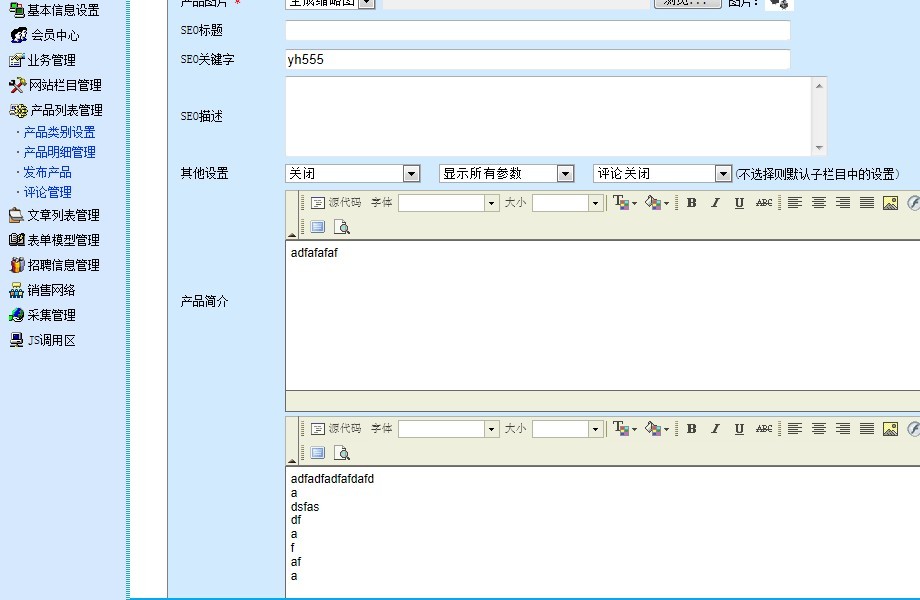The width and height of the screenshot is (920, 600).
Task: Open 文章列表管理 in the sidebar
Action: pos(63,215)
